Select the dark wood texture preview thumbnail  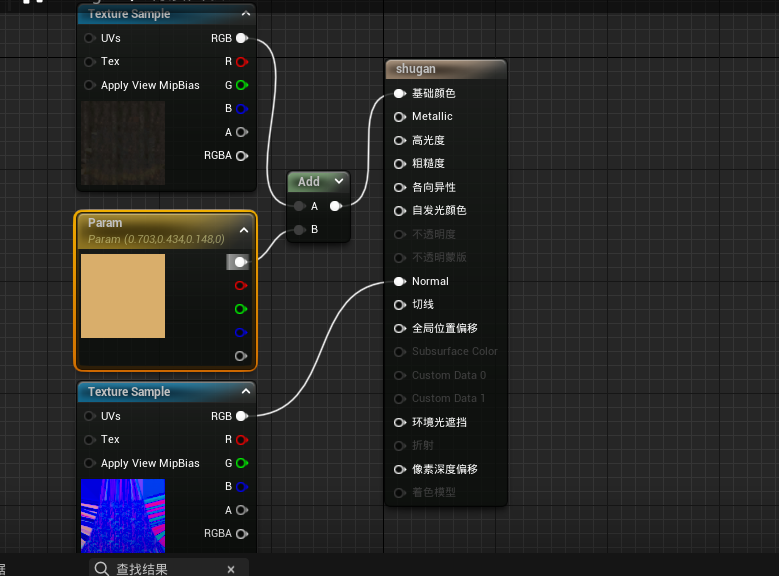123,143
